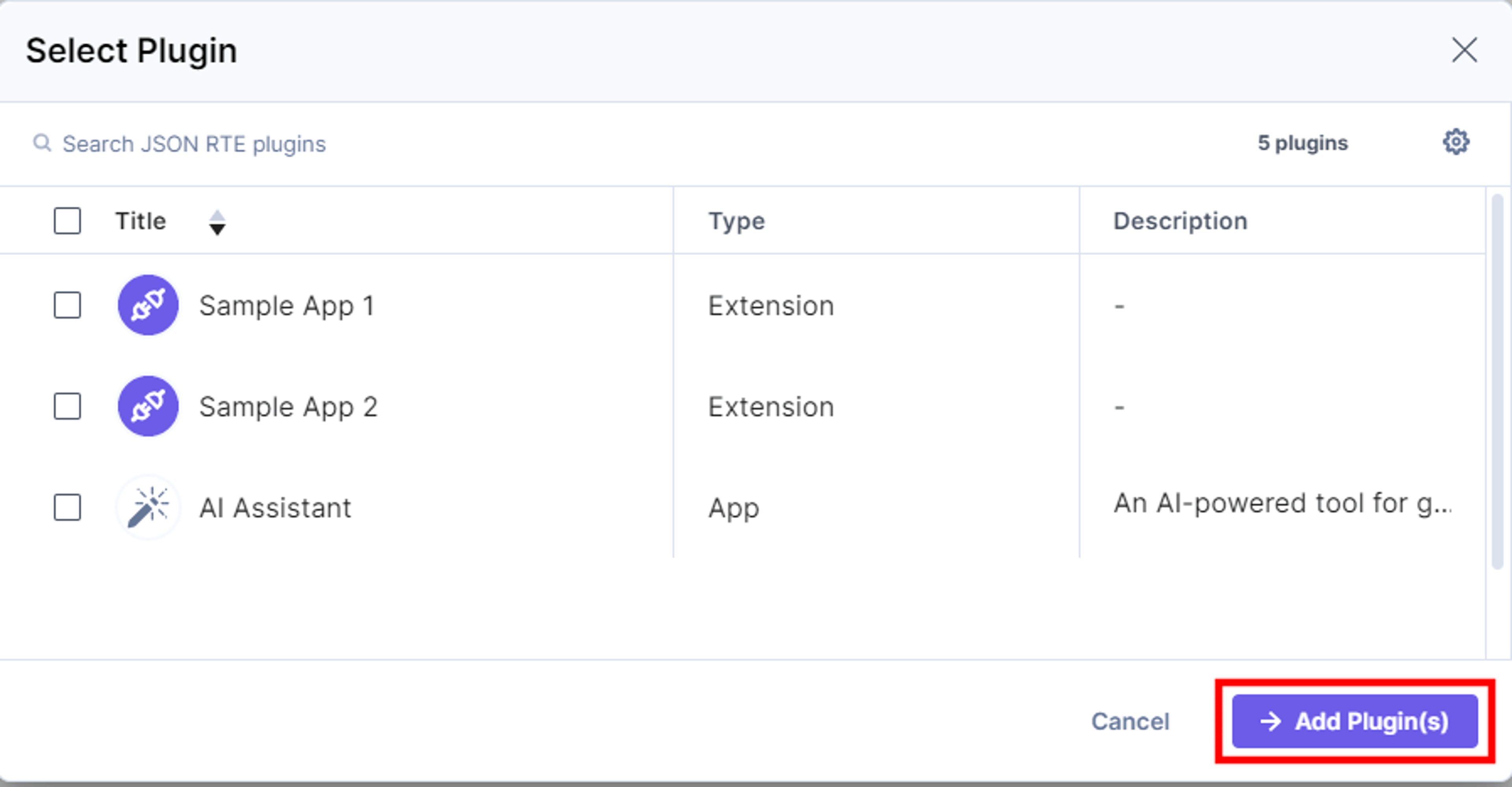Check the Sample App 2 checkbox
Viewport: 1512px width, 787px height.
pyautogui.click(x=67, y=406)
